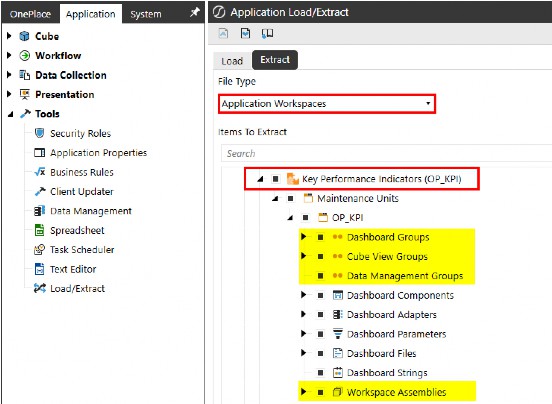552x404 pixels.
Task: Open the Application Workspaces file type dropdown
Action: pyautogui.click(x=327, y=104)
